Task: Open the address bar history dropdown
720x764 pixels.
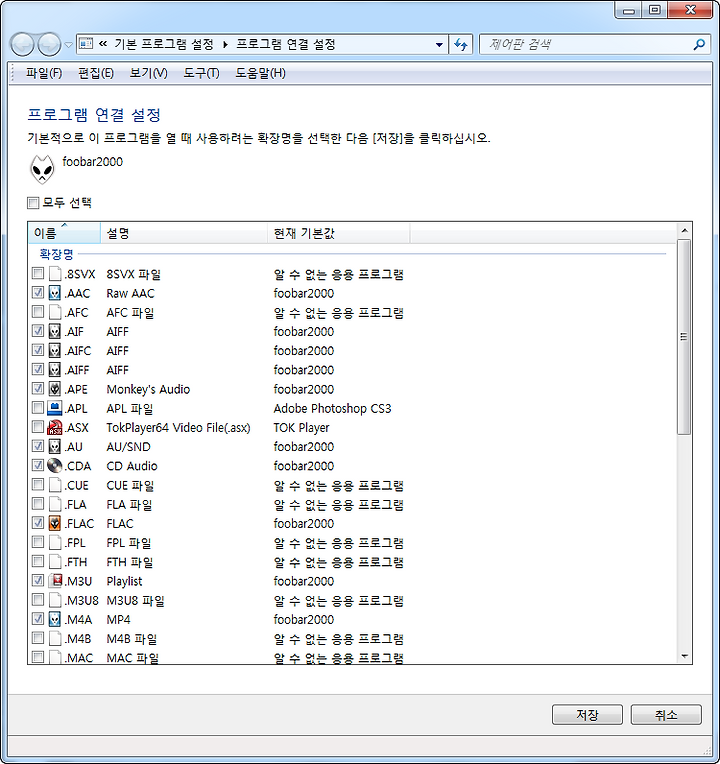Action: point(439,45)
